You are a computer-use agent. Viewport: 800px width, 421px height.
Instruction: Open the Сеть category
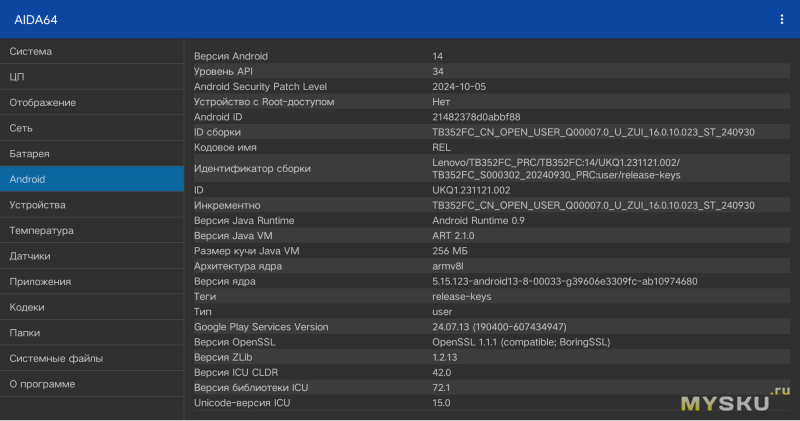(92, 128)
